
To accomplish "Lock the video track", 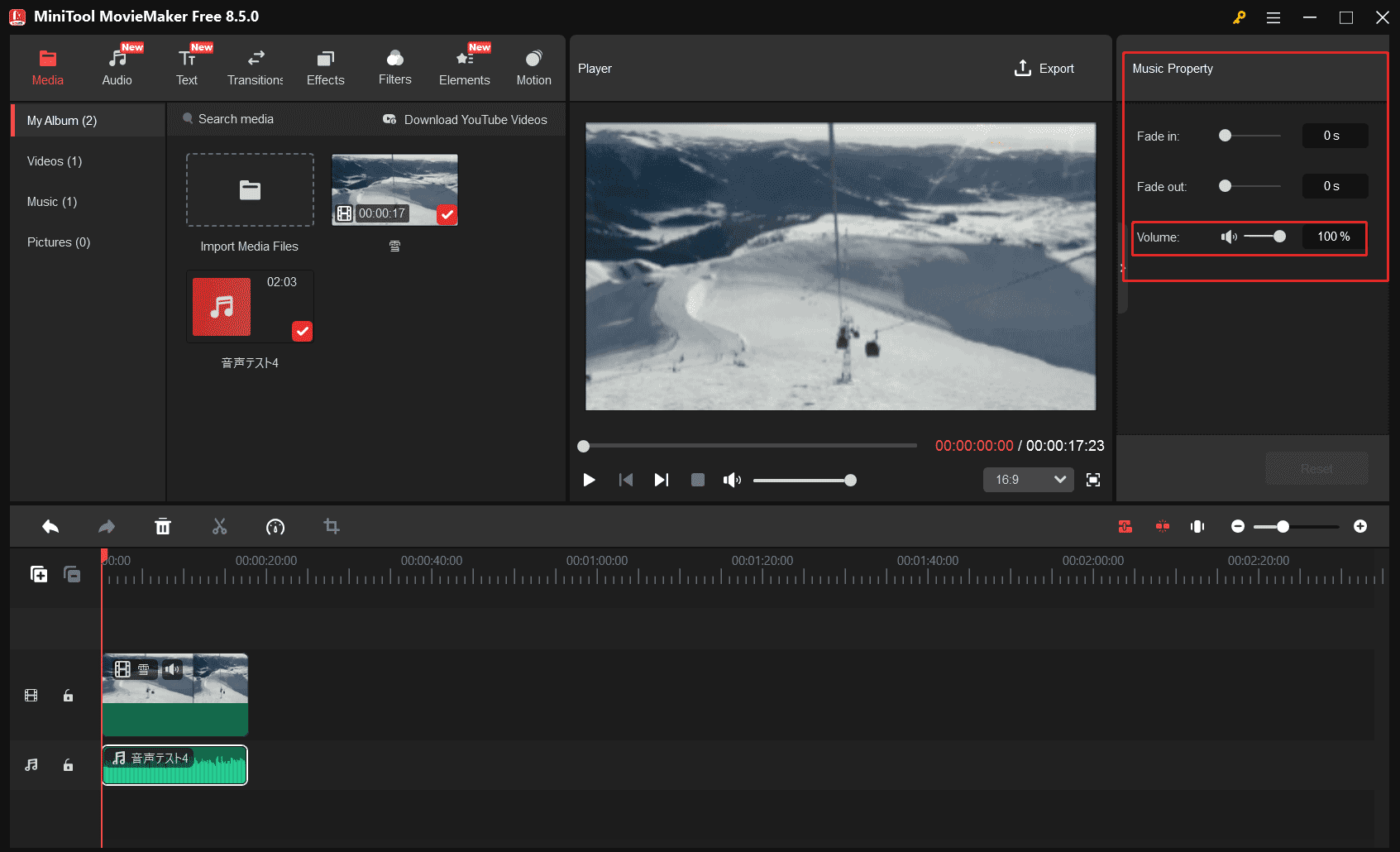I will click(x=68, y=695).
